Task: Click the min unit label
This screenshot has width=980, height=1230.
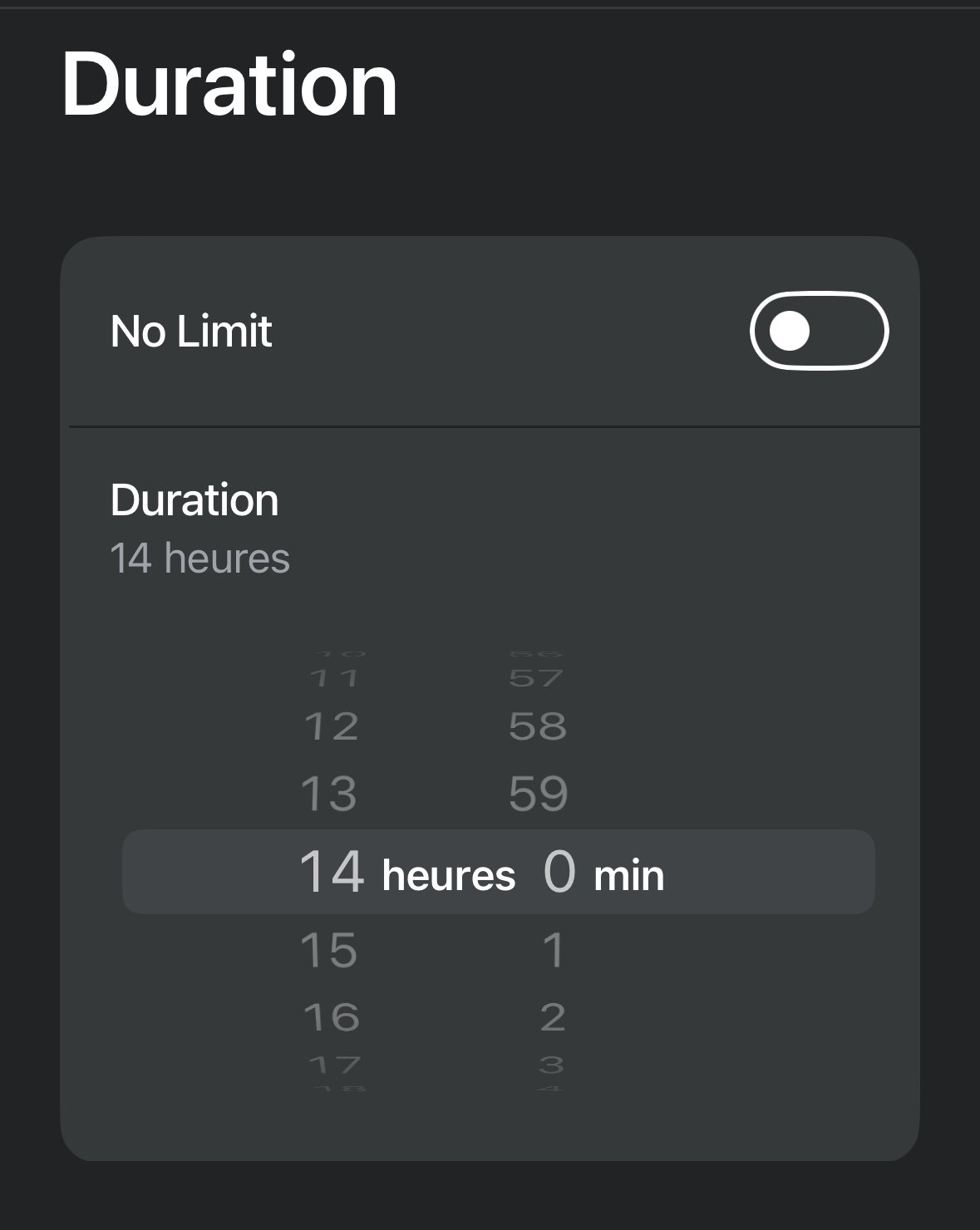Action: tap(629, 876)
